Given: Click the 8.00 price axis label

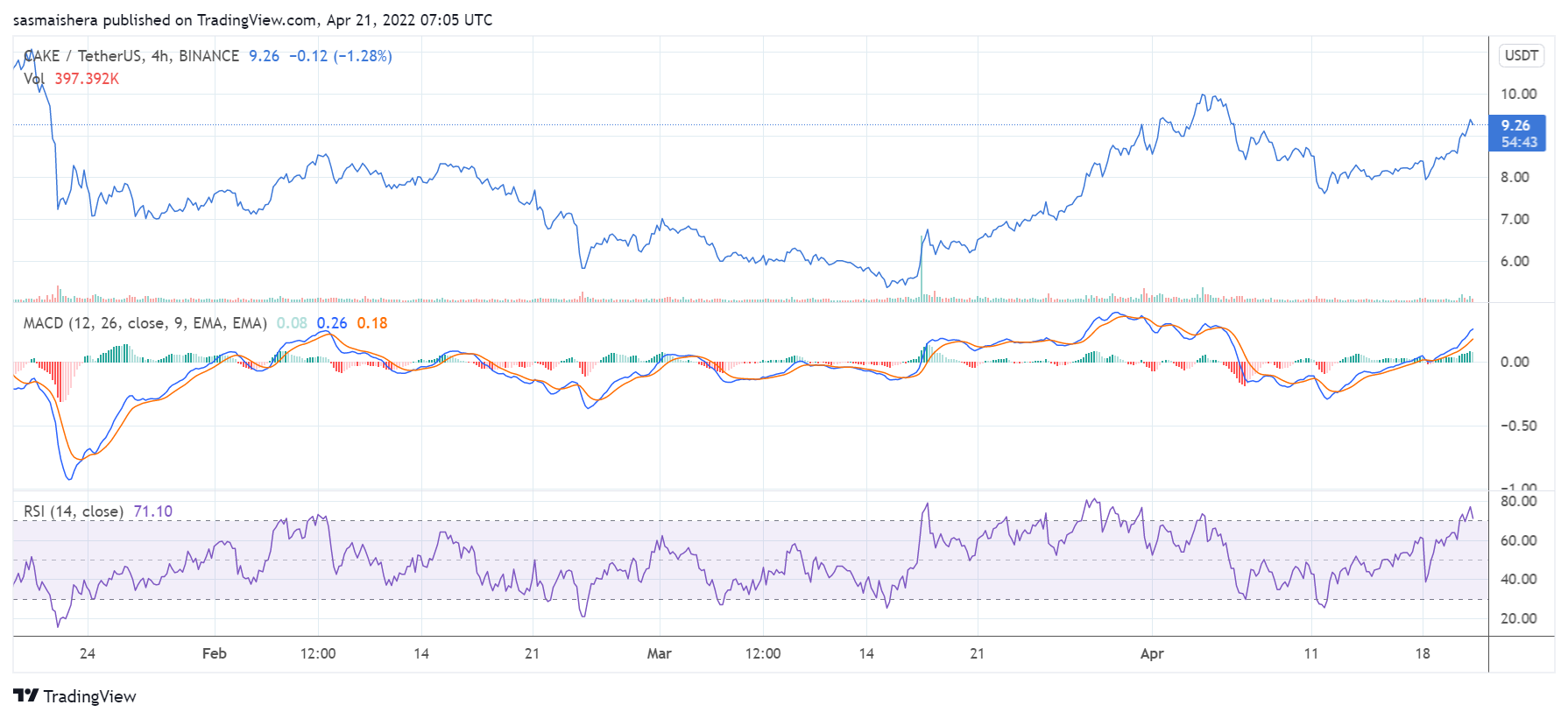Looking at the screenshot, I should click(x=1515, y=177).
